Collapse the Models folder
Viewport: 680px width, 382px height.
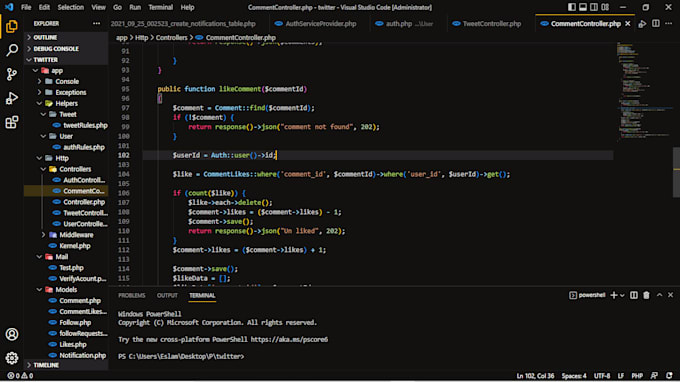66,290
